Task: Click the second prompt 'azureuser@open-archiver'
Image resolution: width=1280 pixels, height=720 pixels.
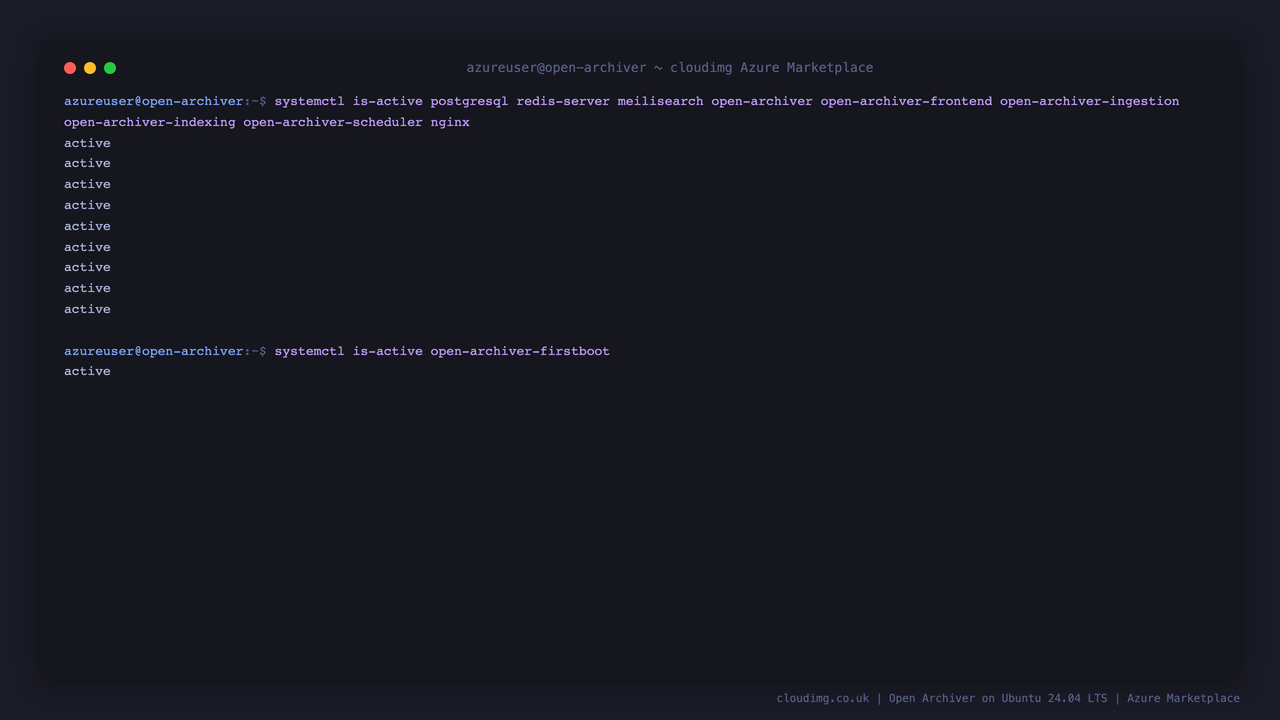Action: 154,351
